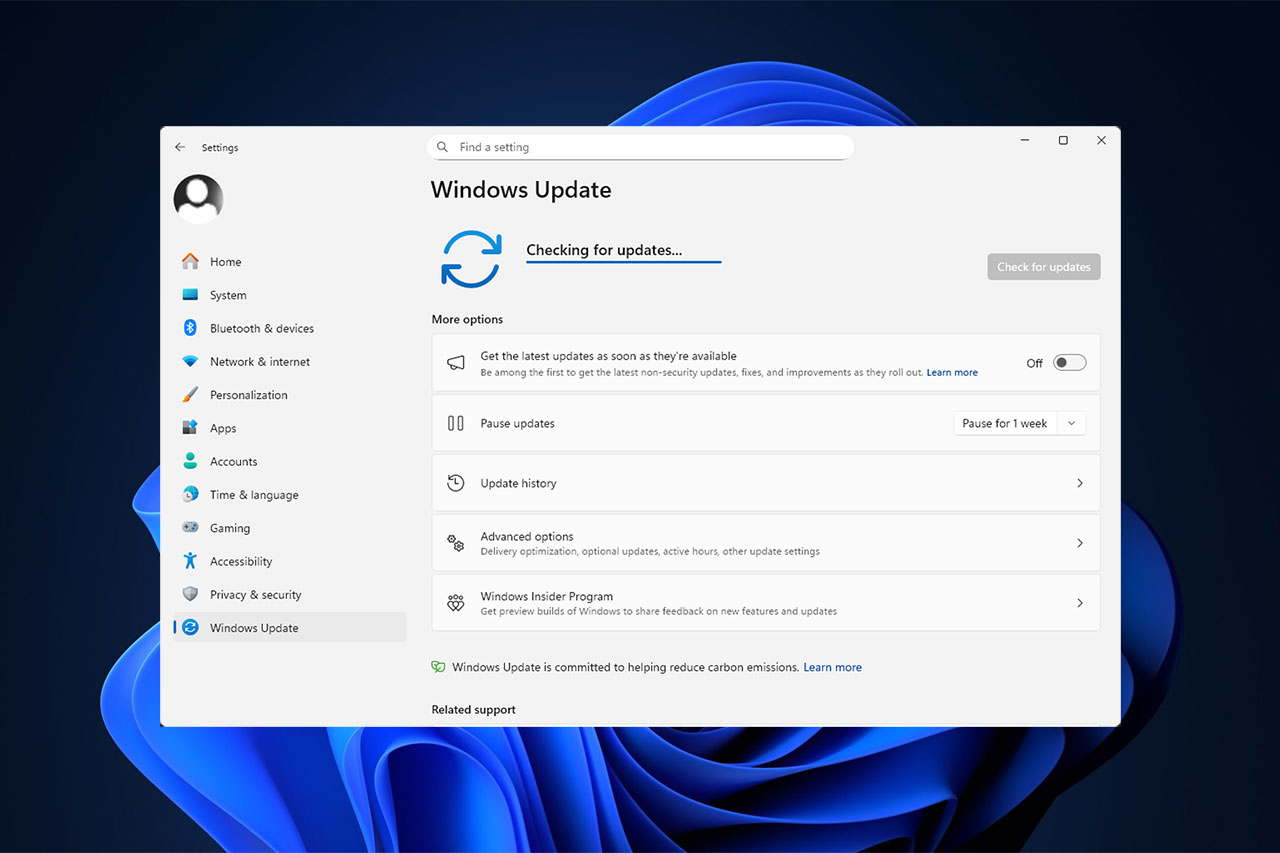The height and width of the screenshot is (853, 1280).
Task: Open Windows Insider Program chevron
Action: (1079, 603)
